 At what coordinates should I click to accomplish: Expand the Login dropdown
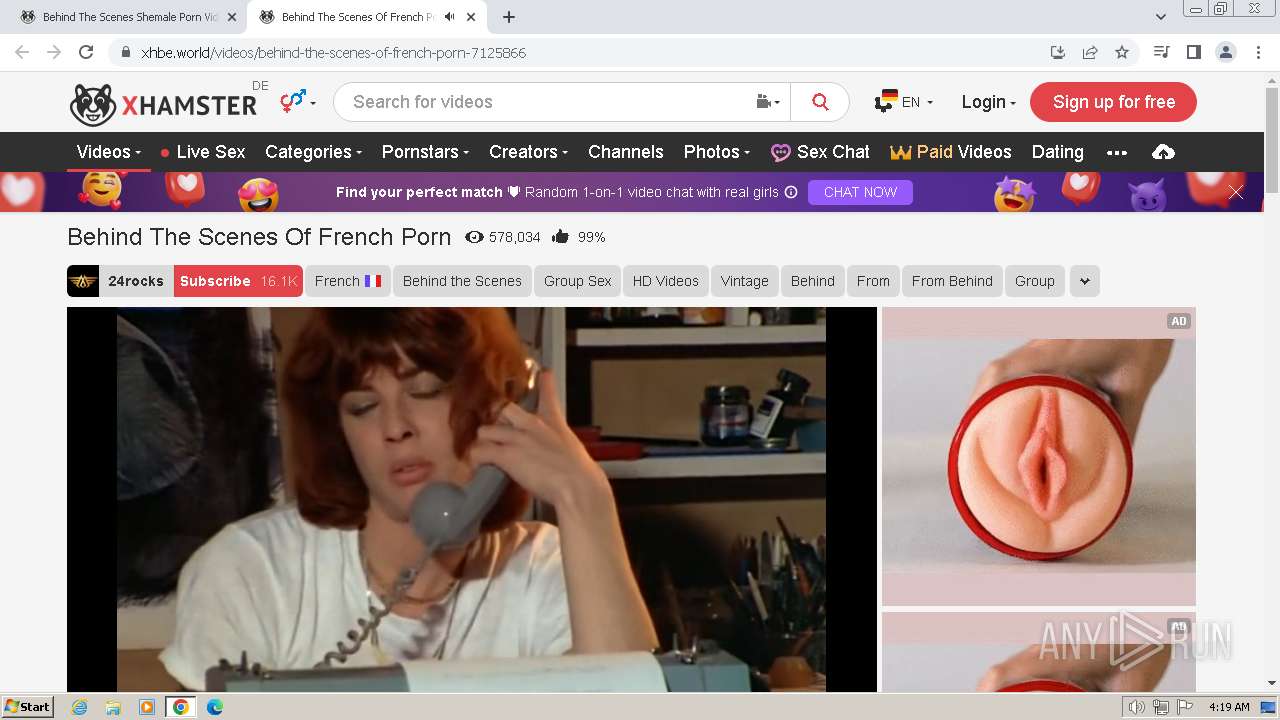[x=988, y=102]
